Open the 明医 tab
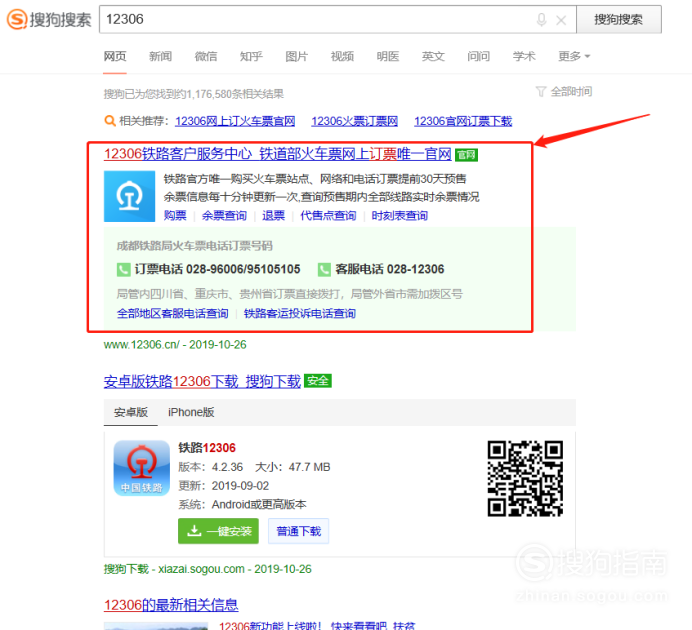Viewport: 692px width, 630px height. click(x=387, y=56)
